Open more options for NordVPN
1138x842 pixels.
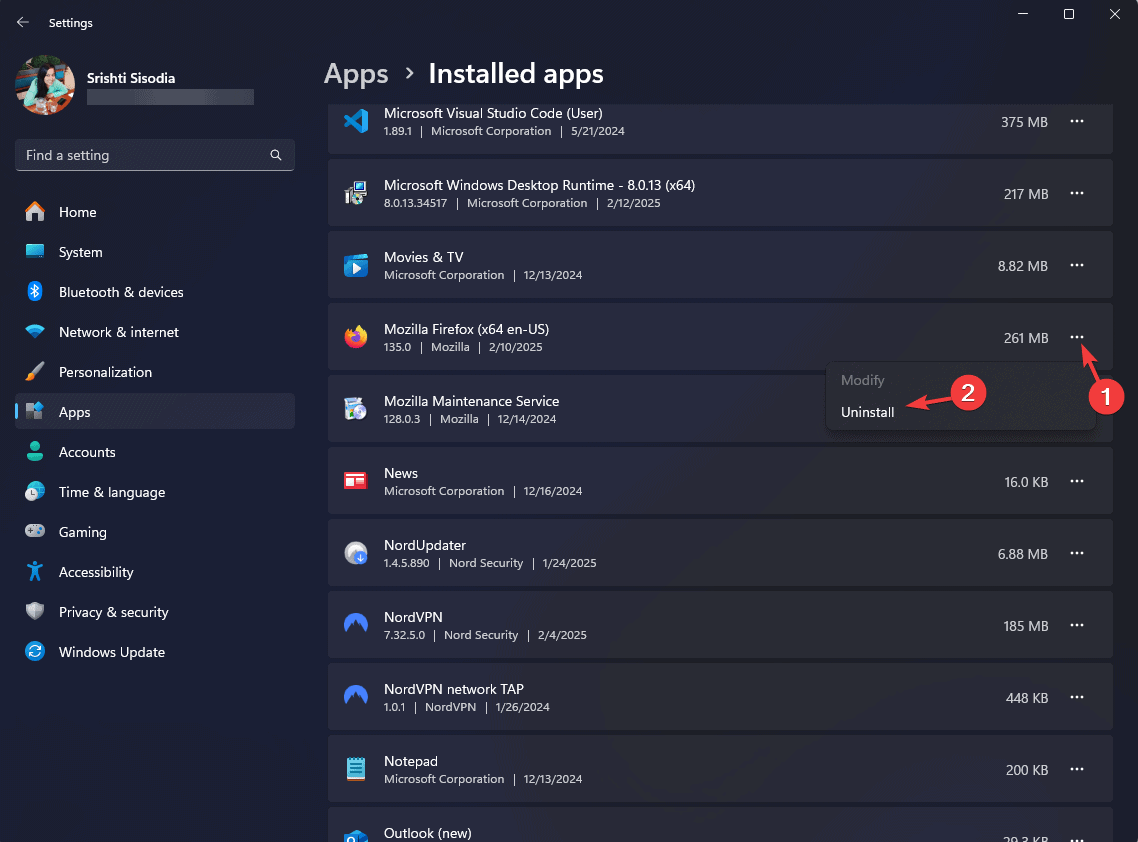click(x=1077, y=626)
